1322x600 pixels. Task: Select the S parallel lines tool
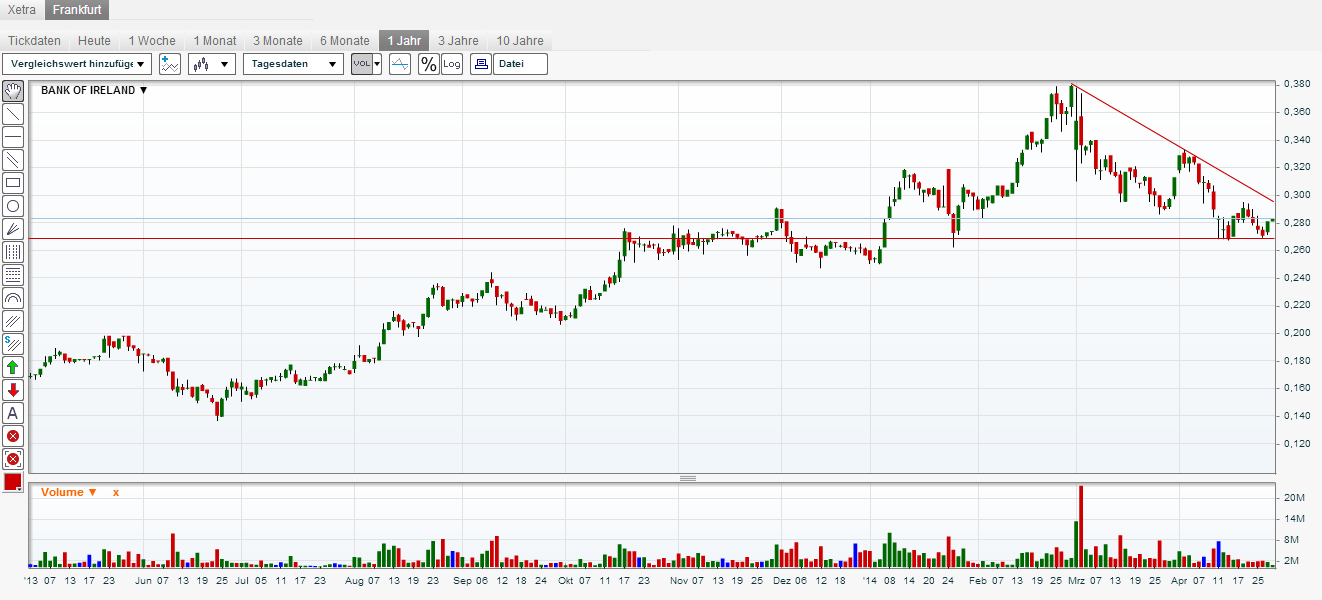pos(13,344)
